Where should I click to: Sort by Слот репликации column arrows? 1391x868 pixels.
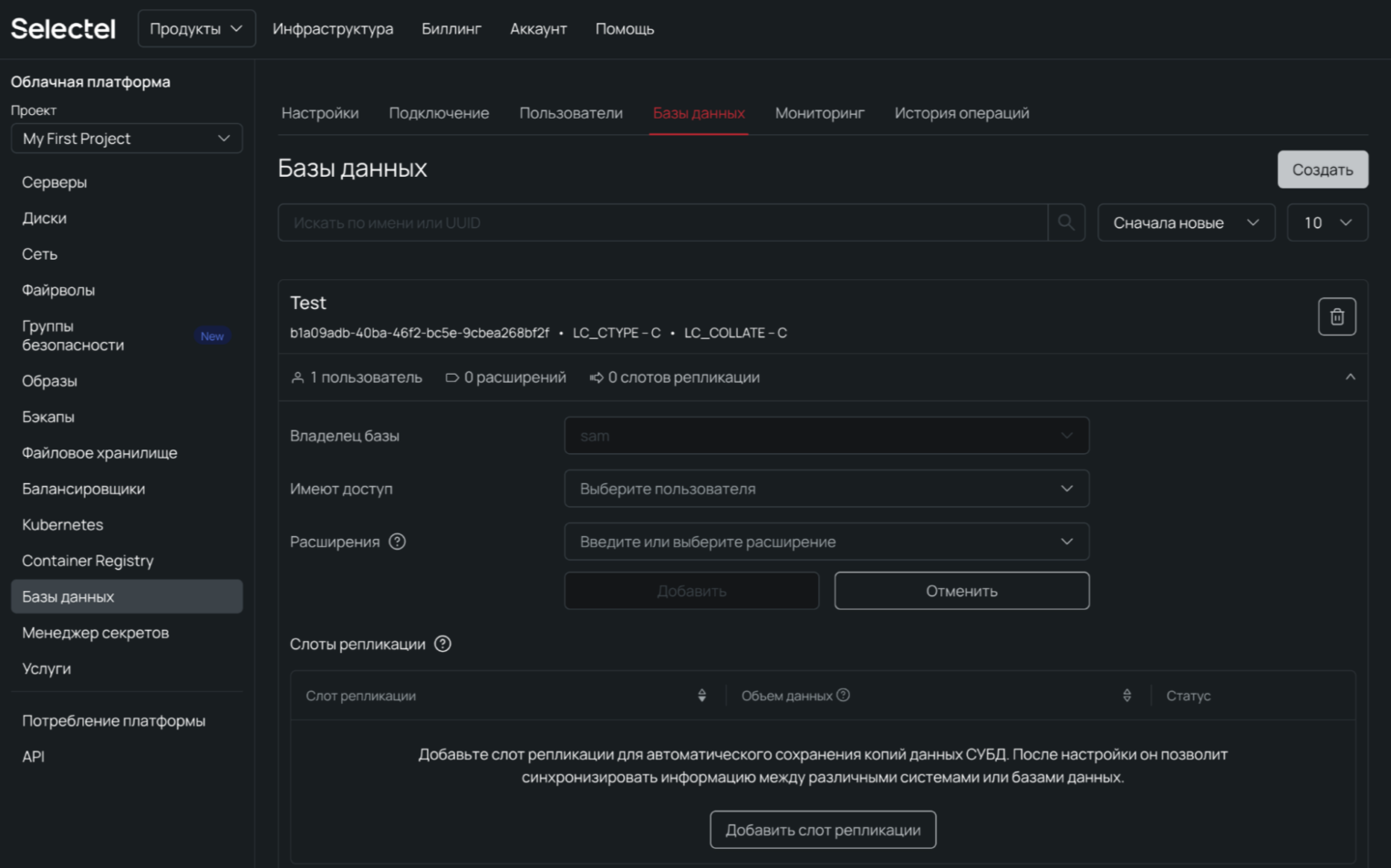tap(701, 696)
